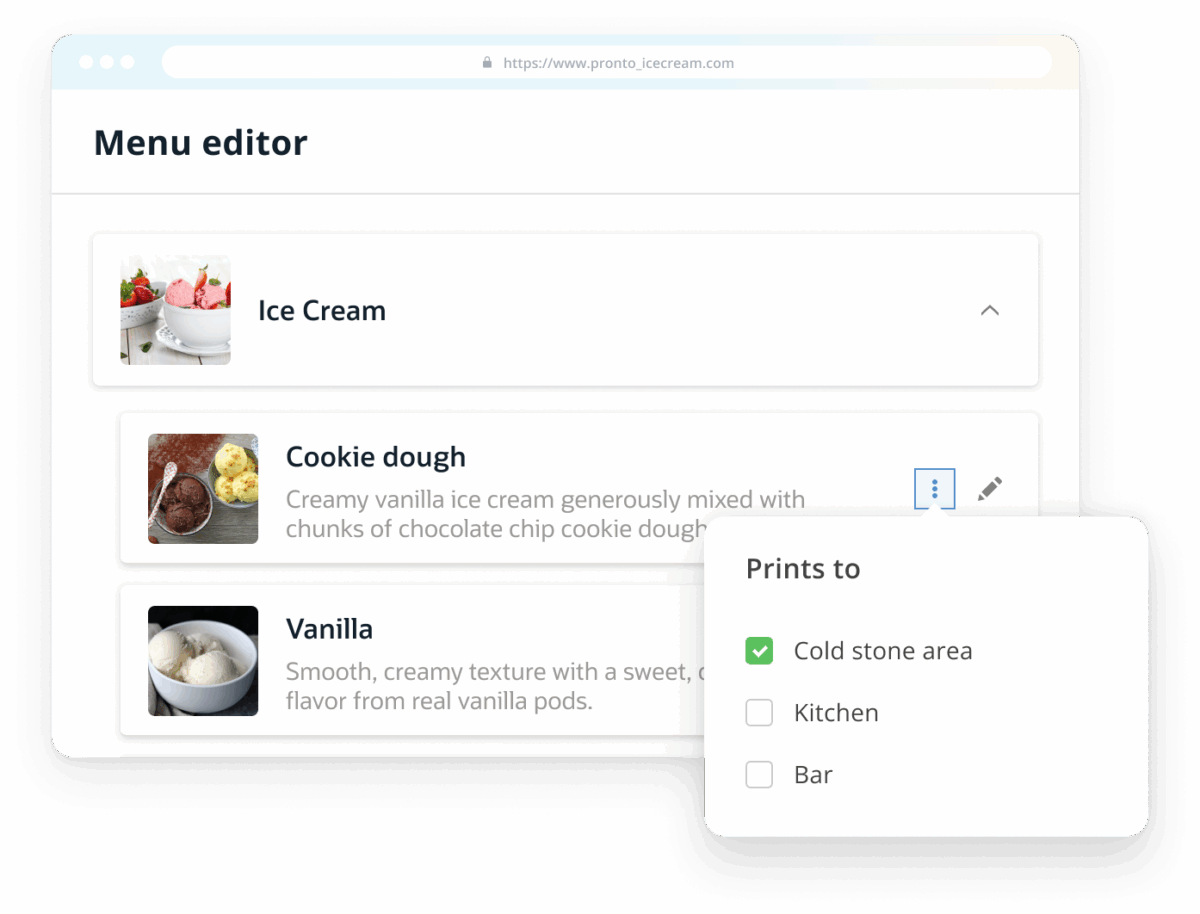Open the Ice Cream category thumbnail
Viewport: 1200px width, 914px height.
pyautogui.click(x=176, y=310)
